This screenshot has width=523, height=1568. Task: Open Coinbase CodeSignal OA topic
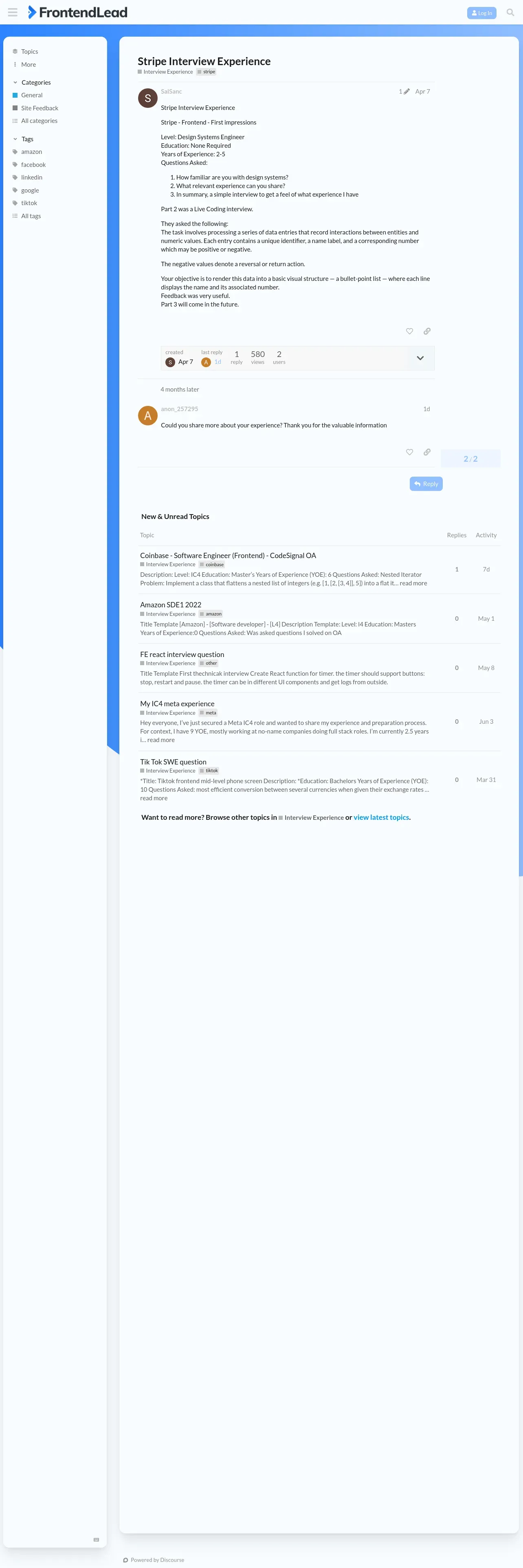point(228,555)
